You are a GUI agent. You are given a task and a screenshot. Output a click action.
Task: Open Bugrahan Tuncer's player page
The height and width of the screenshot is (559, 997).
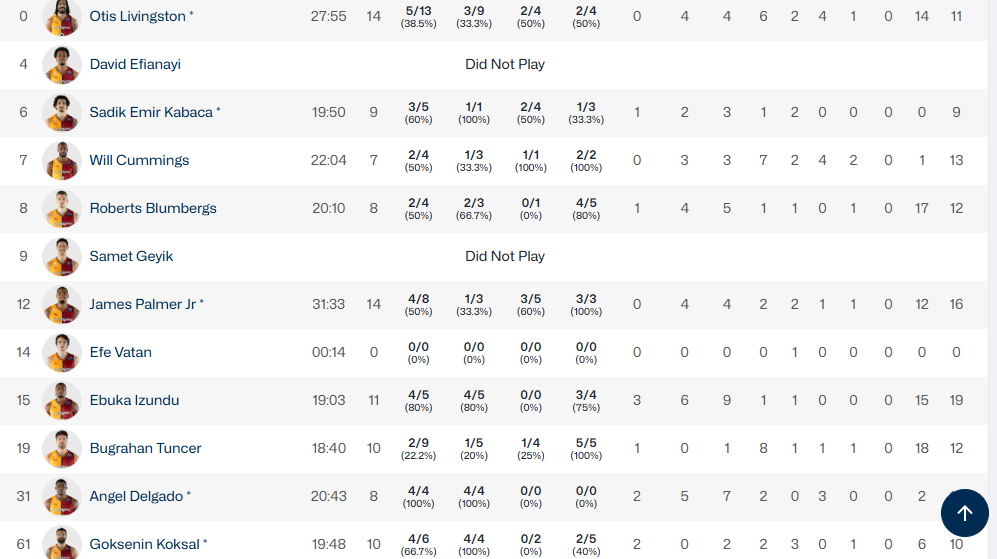pyautogui.click(x=145, y=449)
